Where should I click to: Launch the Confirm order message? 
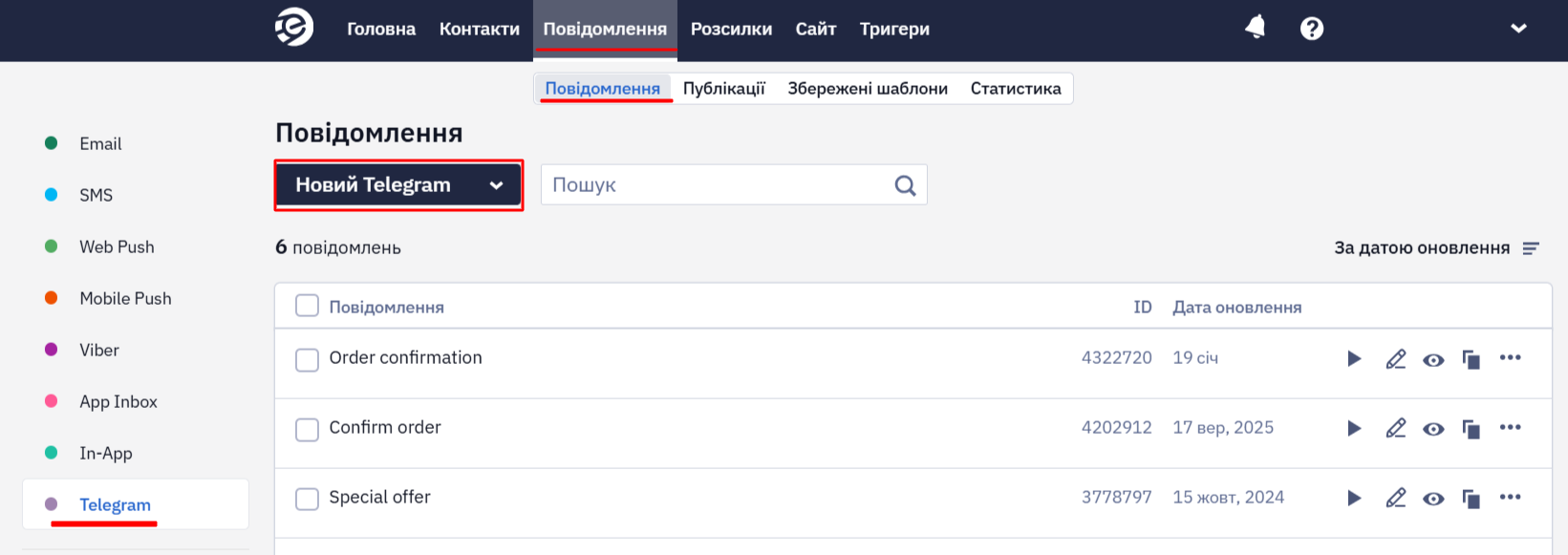tap(1354, 428)
